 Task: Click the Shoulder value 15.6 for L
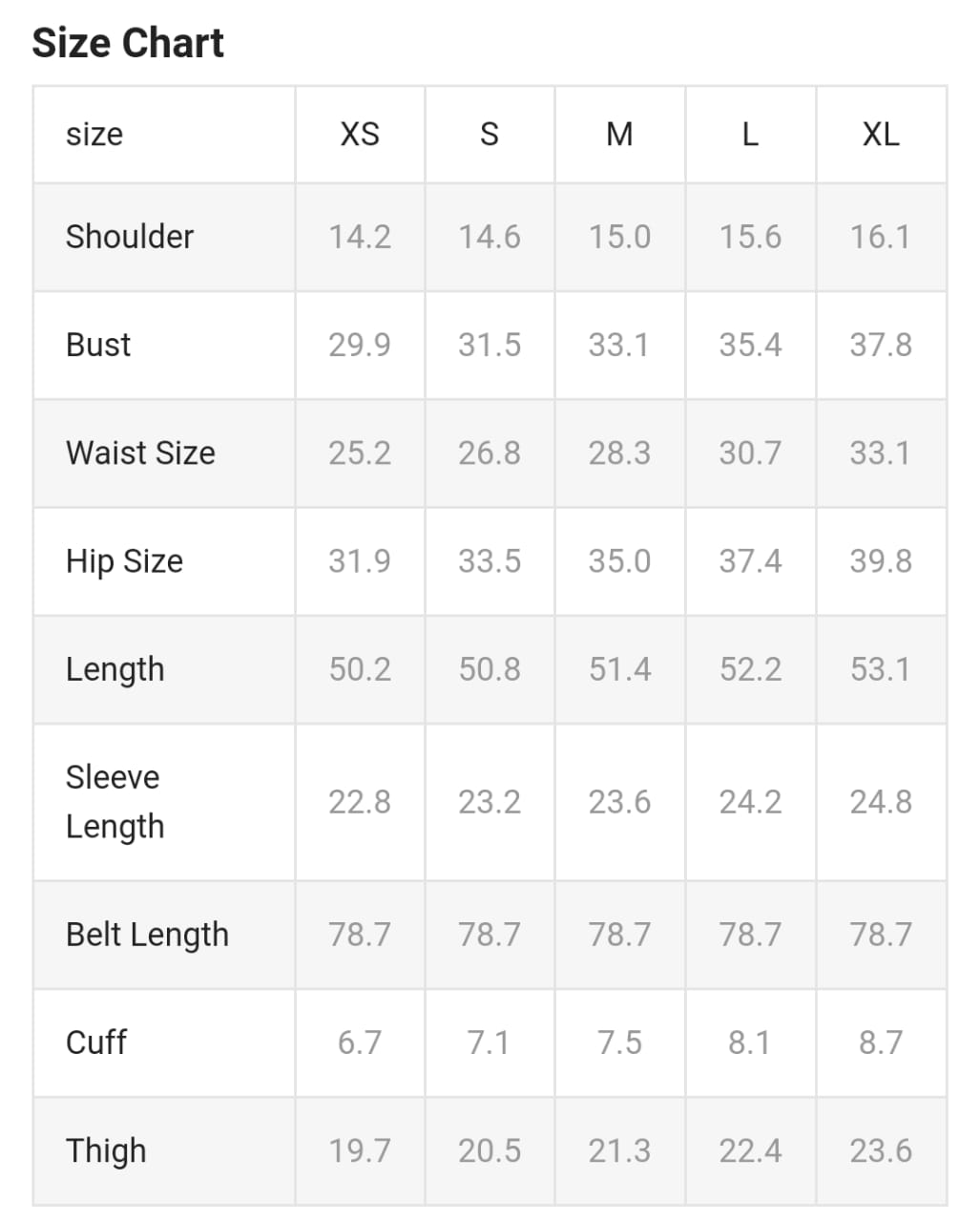click(x=750, y=237)
